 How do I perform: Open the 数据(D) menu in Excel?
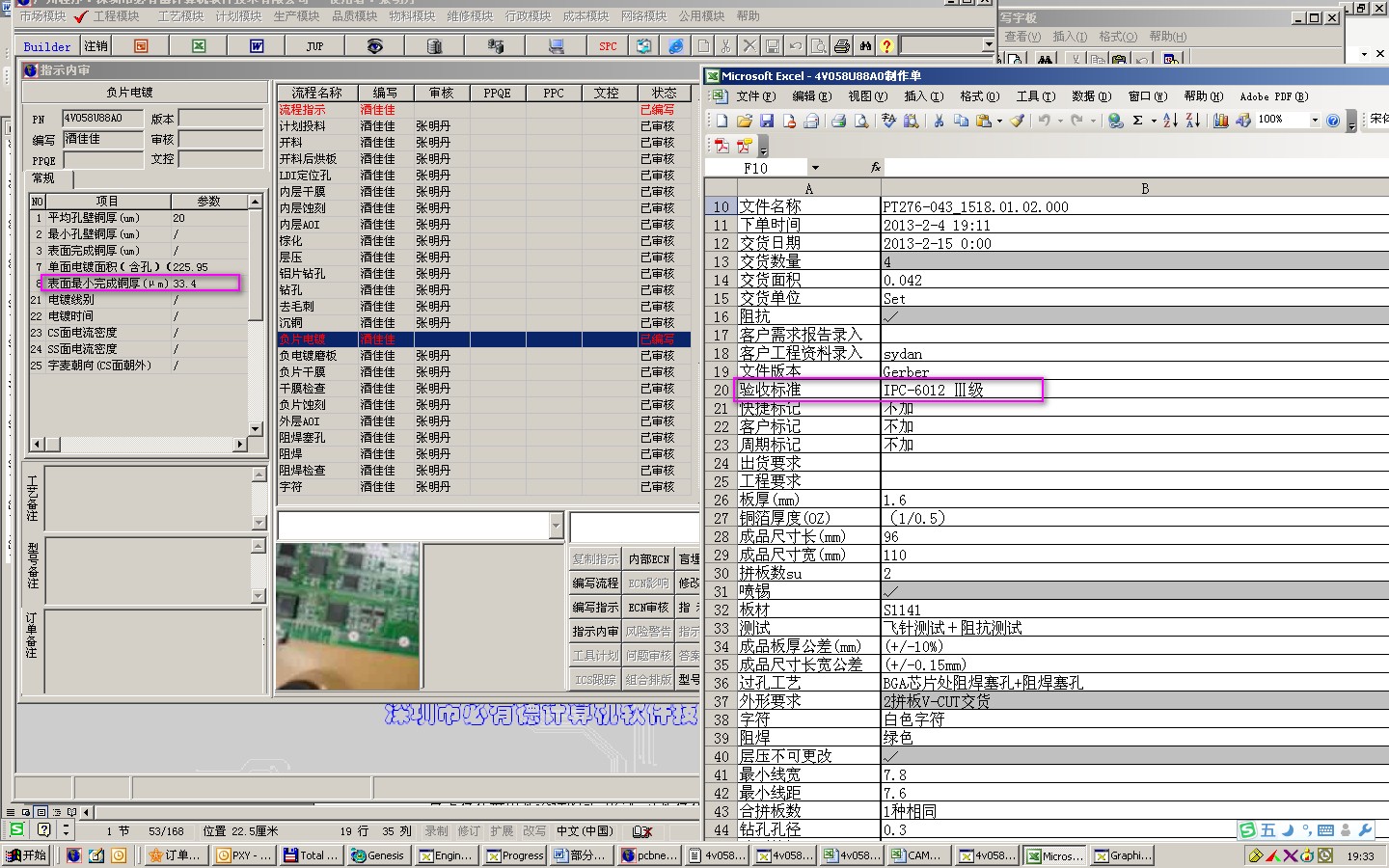(1091, 96)
